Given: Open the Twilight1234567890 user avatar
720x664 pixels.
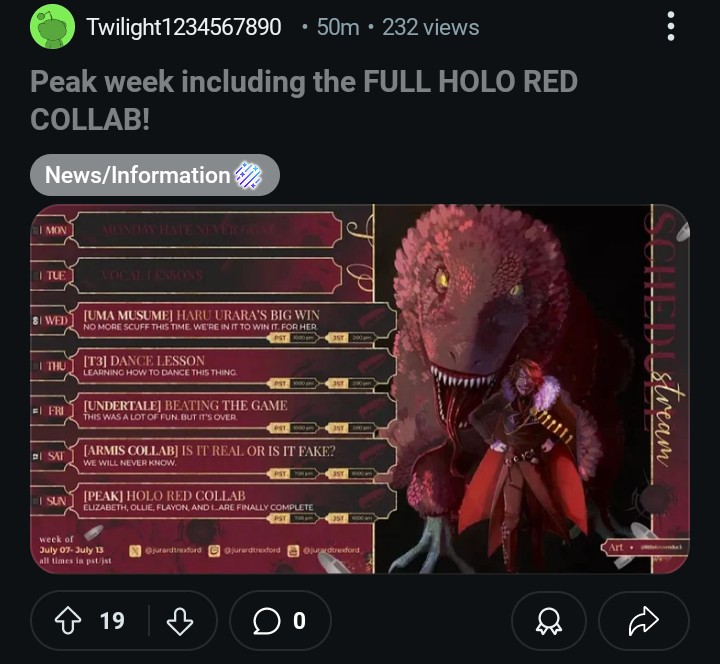Looking at the screenshot, I should (52, 27).
